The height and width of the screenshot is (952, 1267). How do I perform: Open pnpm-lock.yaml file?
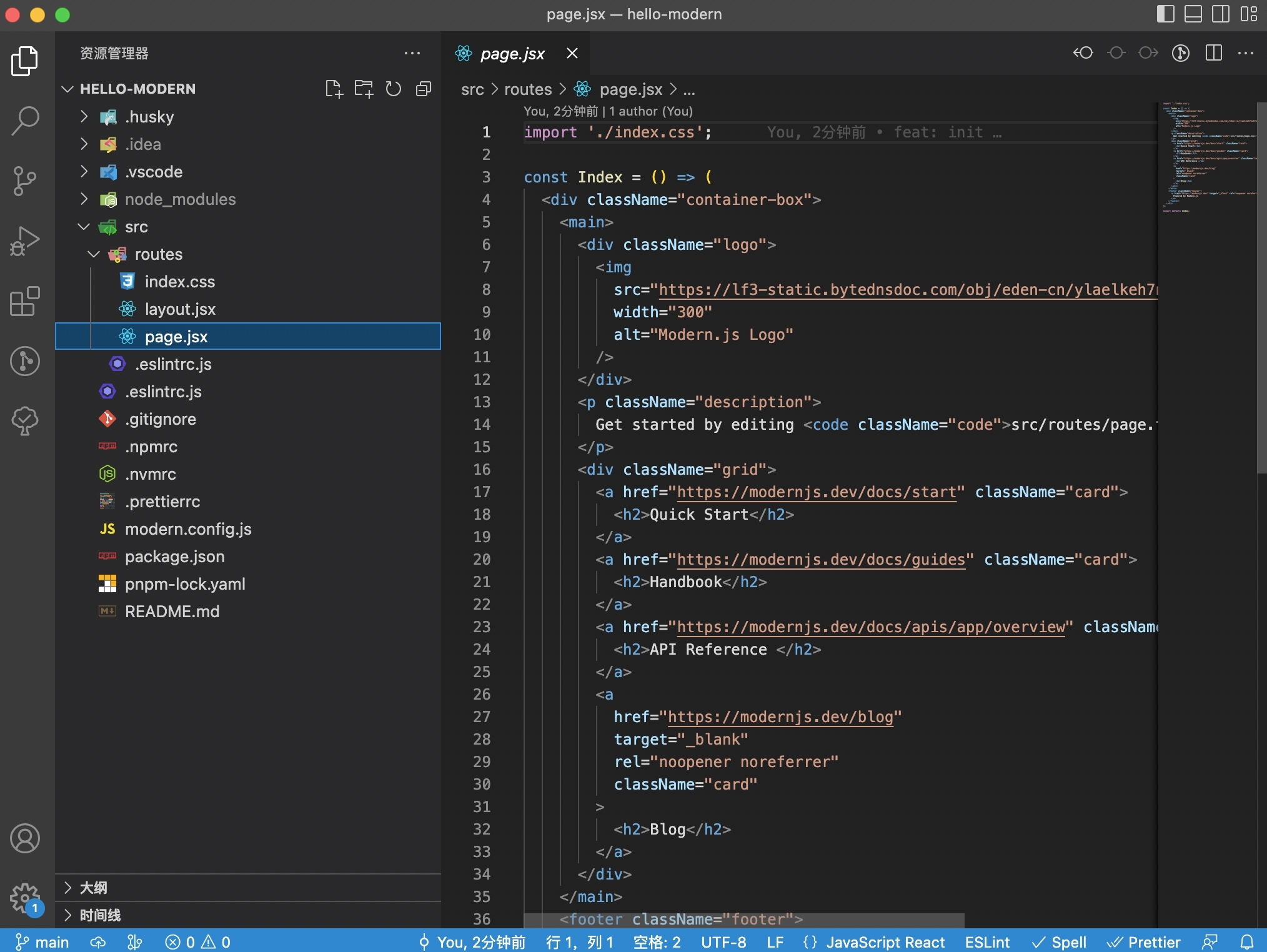[248, 584]
